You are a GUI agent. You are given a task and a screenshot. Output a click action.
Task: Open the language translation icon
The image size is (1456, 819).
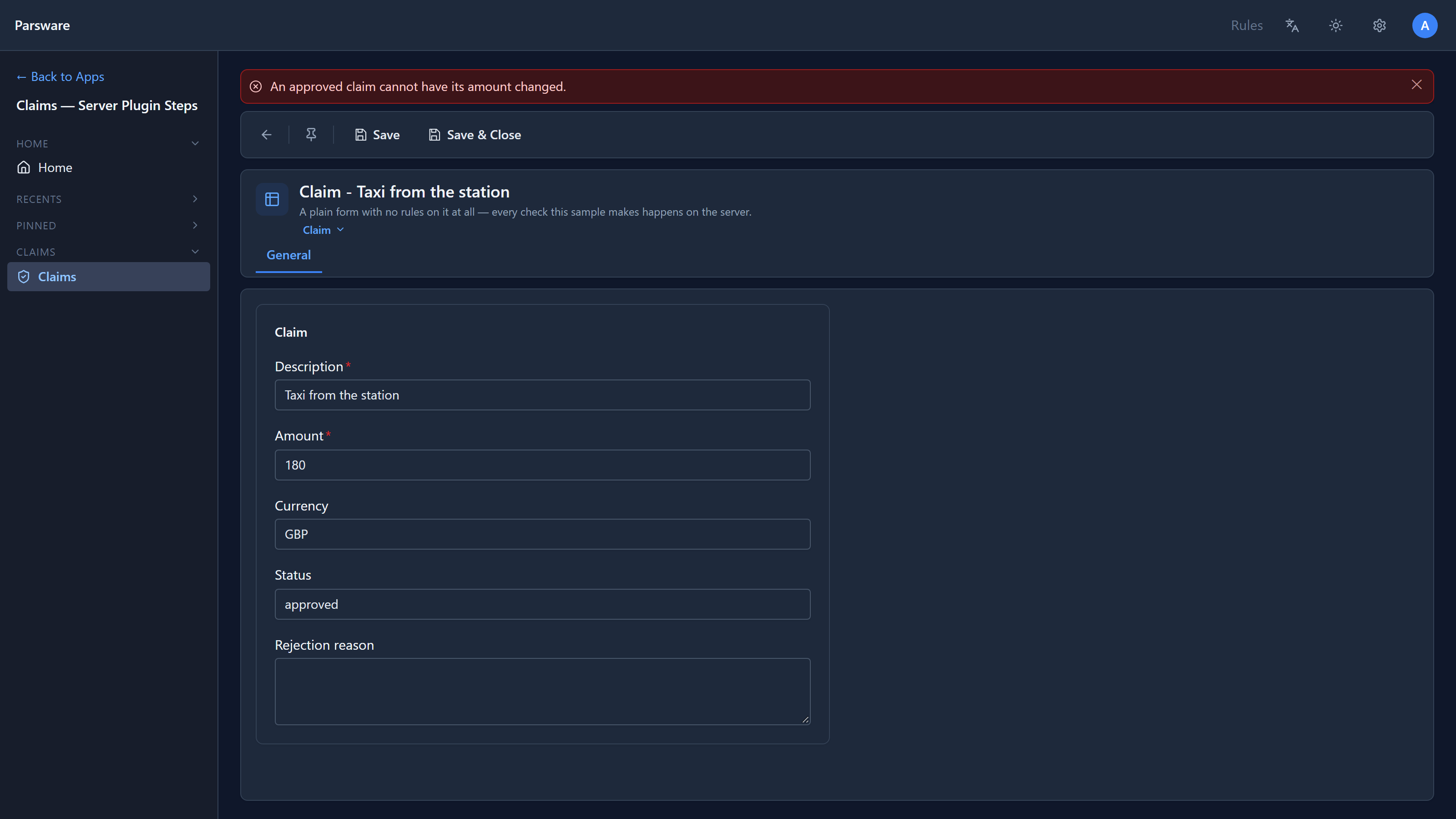click(1292, 25)
